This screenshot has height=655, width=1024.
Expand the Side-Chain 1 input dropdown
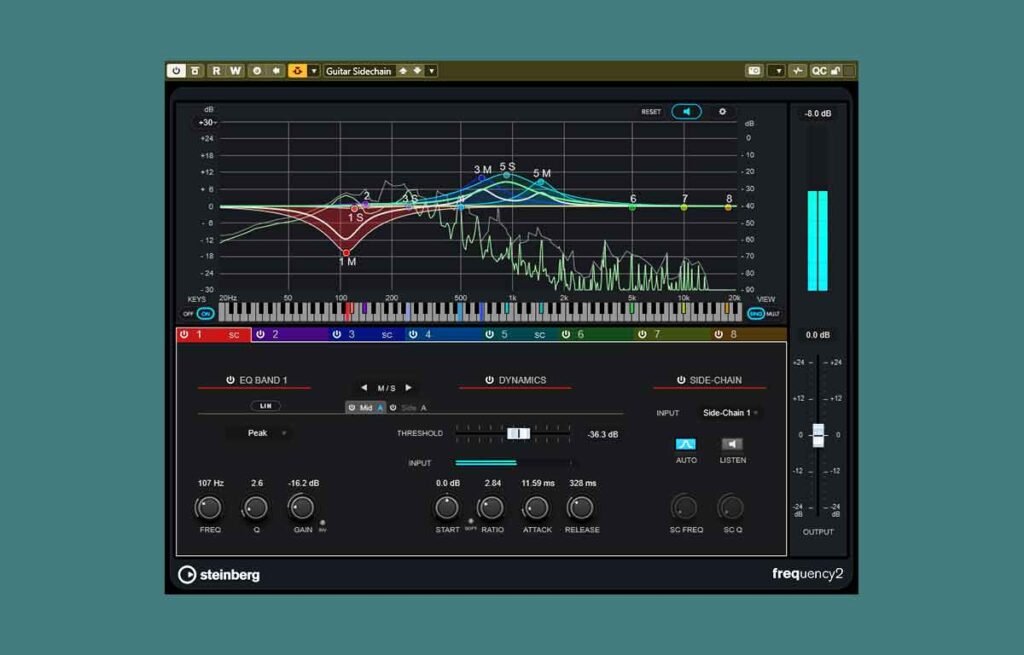point(729,413)
